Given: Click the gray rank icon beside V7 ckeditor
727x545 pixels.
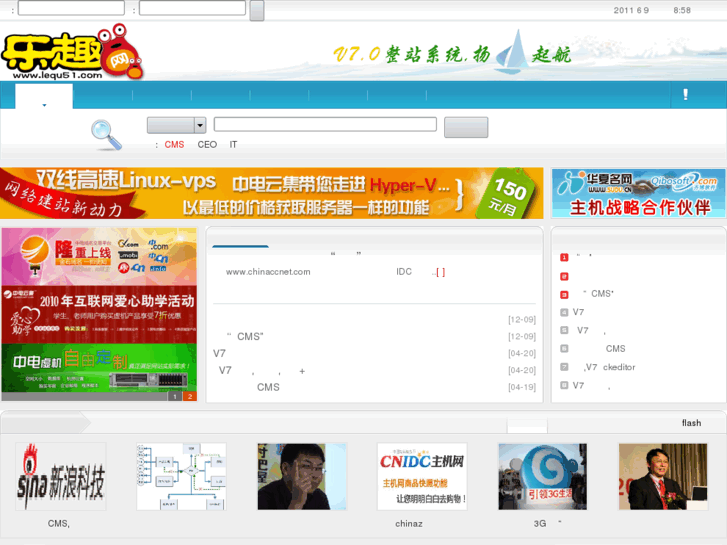Looking at the screenshot, I should pyautogui.click(x=564, y=367).
